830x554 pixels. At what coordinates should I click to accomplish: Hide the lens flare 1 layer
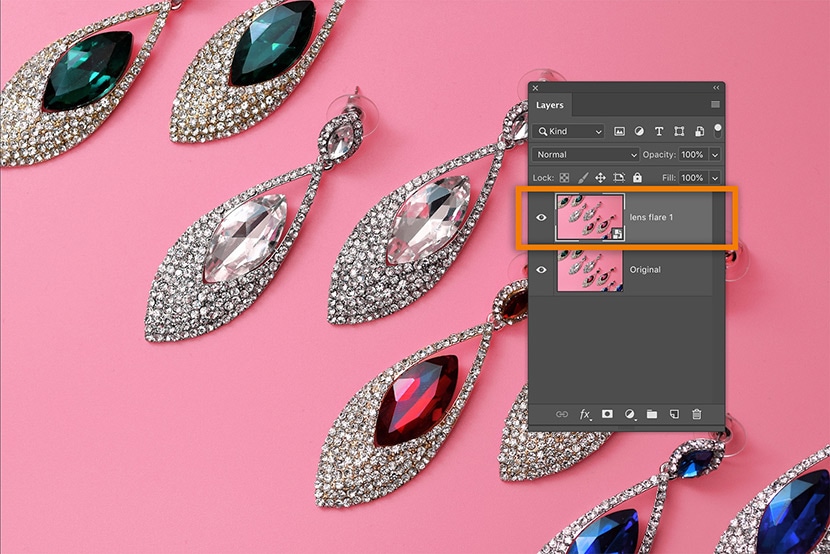pos(541,217)
